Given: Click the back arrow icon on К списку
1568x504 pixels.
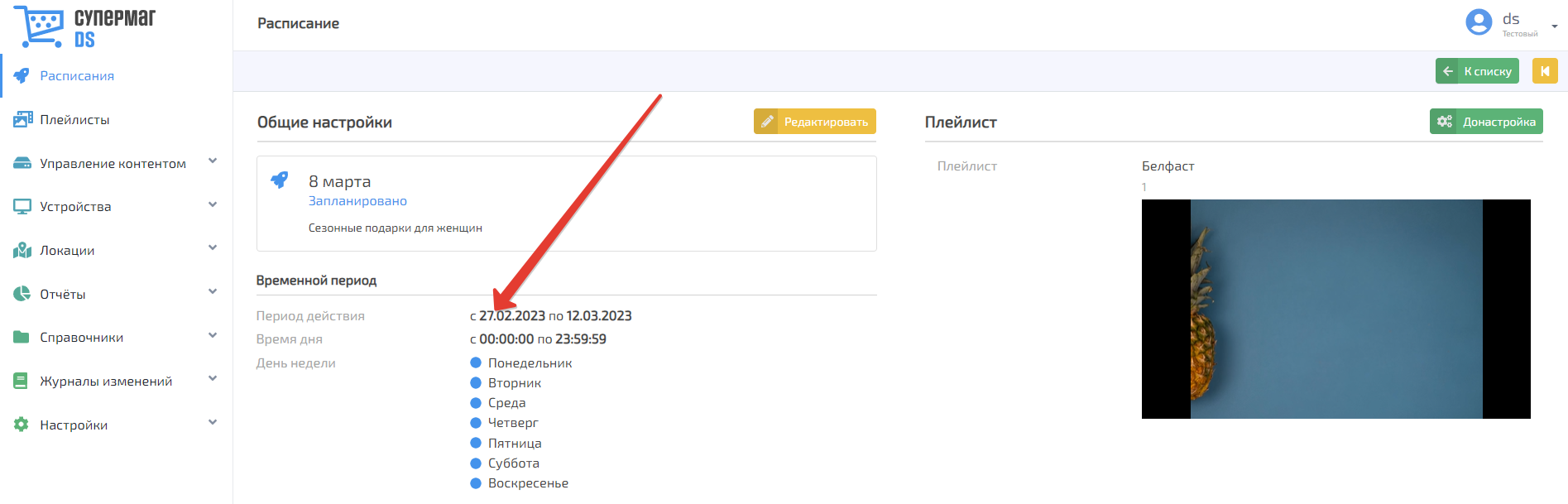Looking at the screenshot, I should coord(1448,71).
